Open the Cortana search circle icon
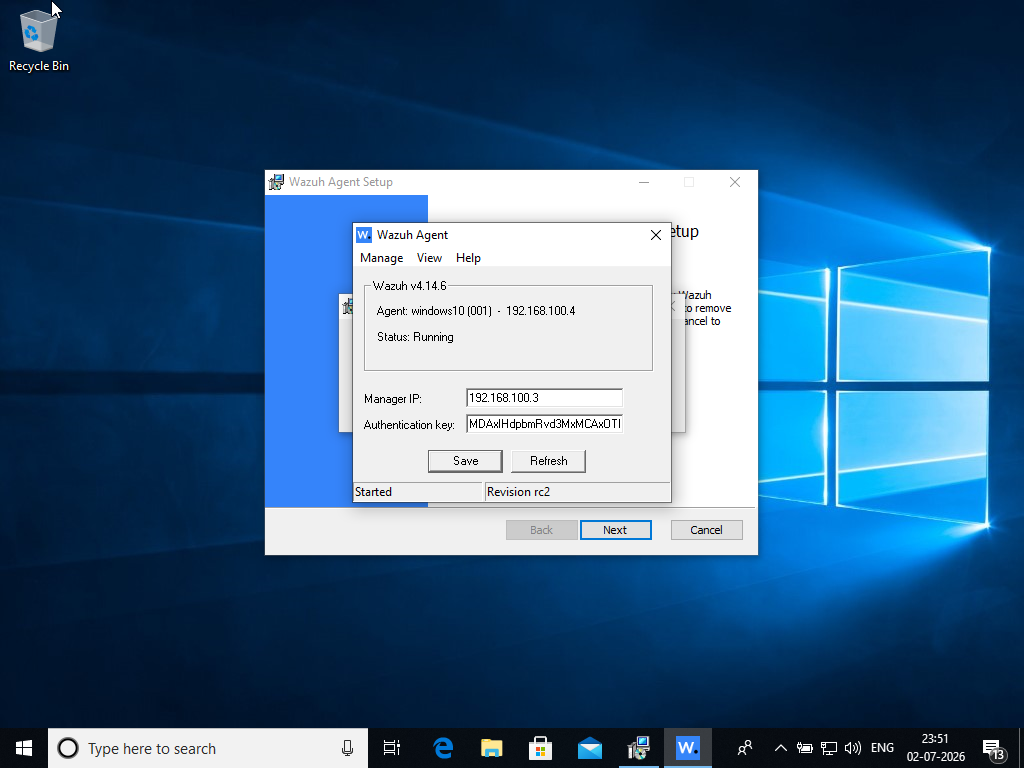Screen dimensions: 1024x768 pyautogui.click(x=68, y=748)
